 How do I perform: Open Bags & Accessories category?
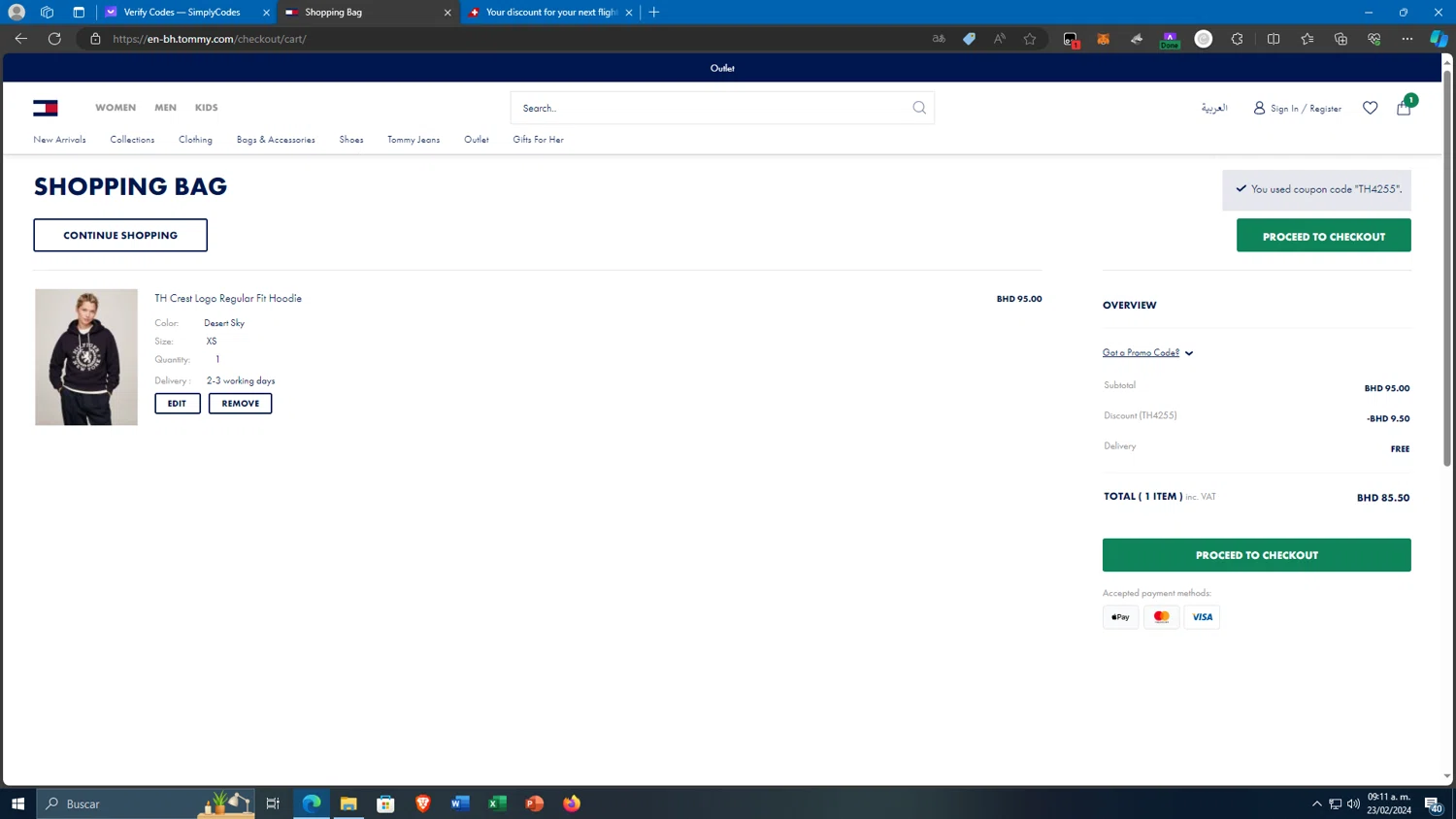pyautogui.click(x=276, y=140)
